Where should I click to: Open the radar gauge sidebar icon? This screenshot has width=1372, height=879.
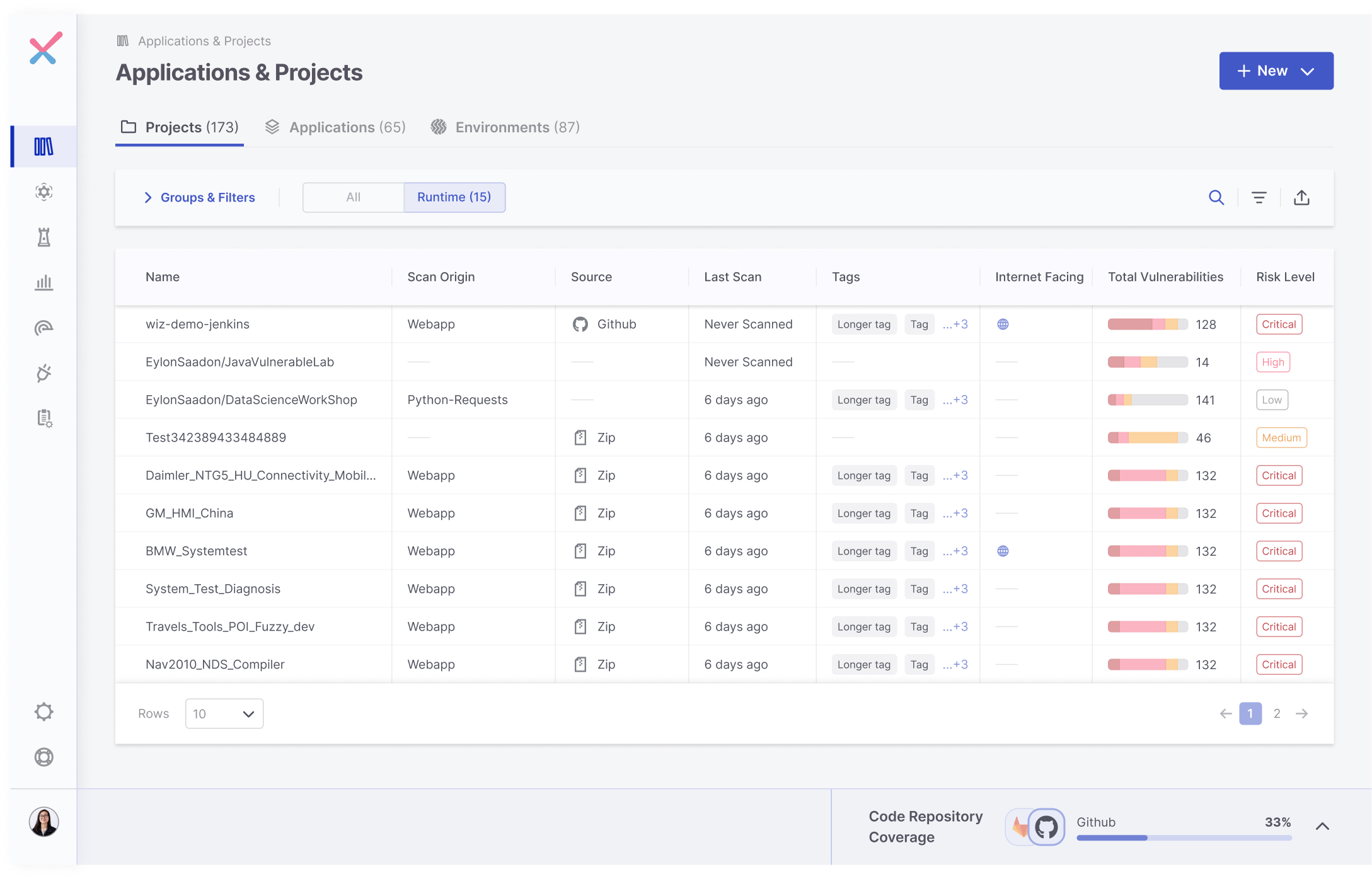pos(44,328)
